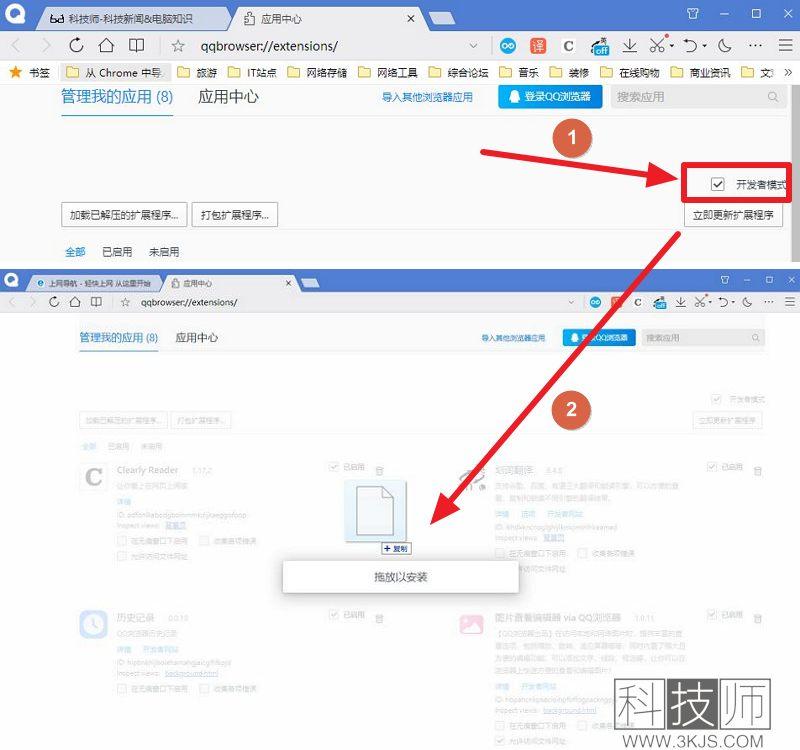The width and height of the screenshot is (800, 750).
Task: Click the Refresh icon in upper browser toolbar
Action: [76, 46]
